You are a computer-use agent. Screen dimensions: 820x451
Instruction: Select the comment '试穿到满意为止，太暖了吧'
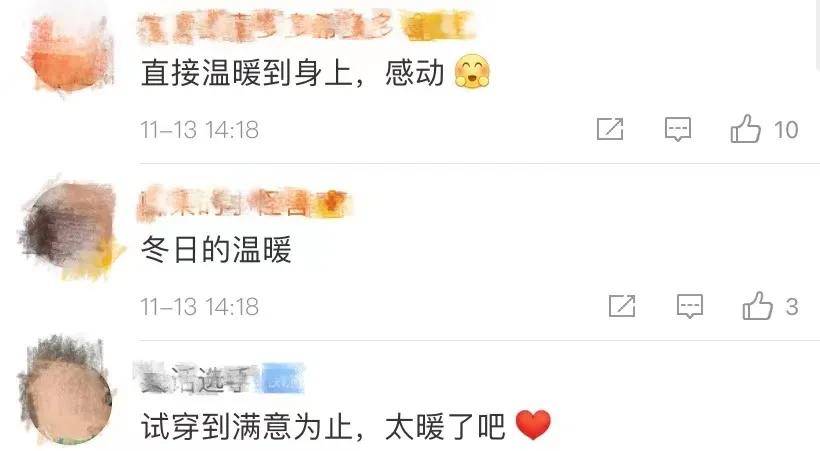(x=323, y=426)
